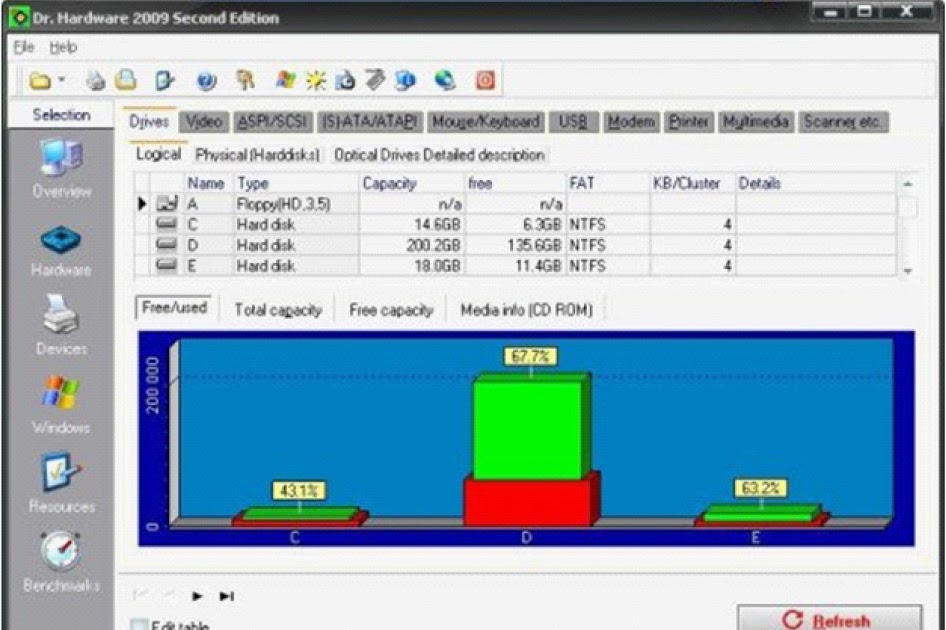
Task: Select the Total capacity chart tab
Action: point(278,310)
